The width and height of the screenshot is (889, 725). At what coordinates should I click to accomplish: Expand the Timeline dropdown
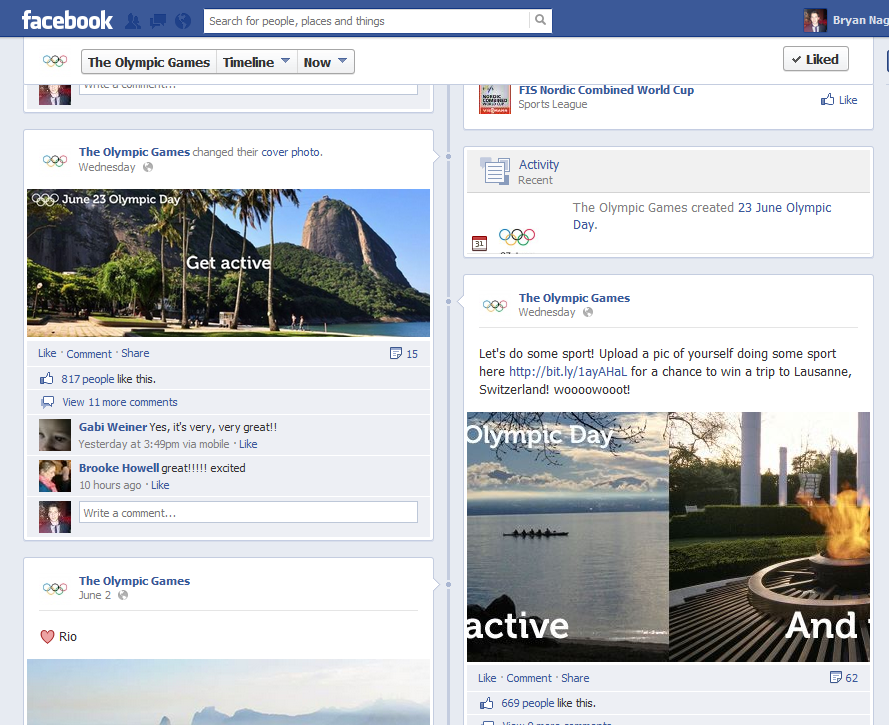point(257,62)
